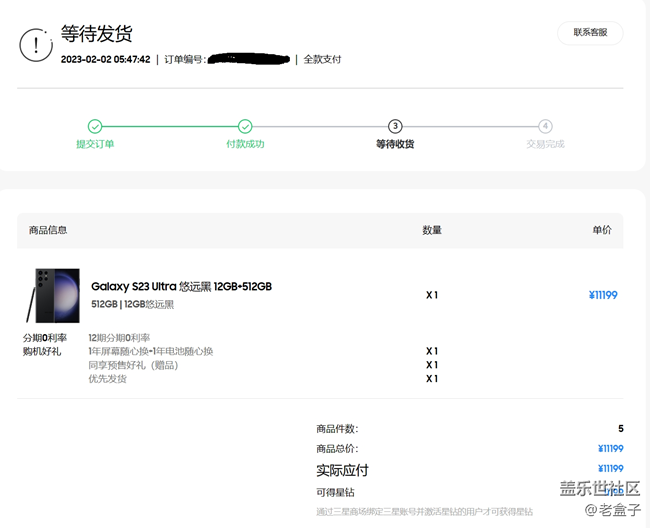Open the Galaxy S23 Ultra 悠远黑 12GB+512GB title
The width and height of the screenshot is (650, 528).
181,286
